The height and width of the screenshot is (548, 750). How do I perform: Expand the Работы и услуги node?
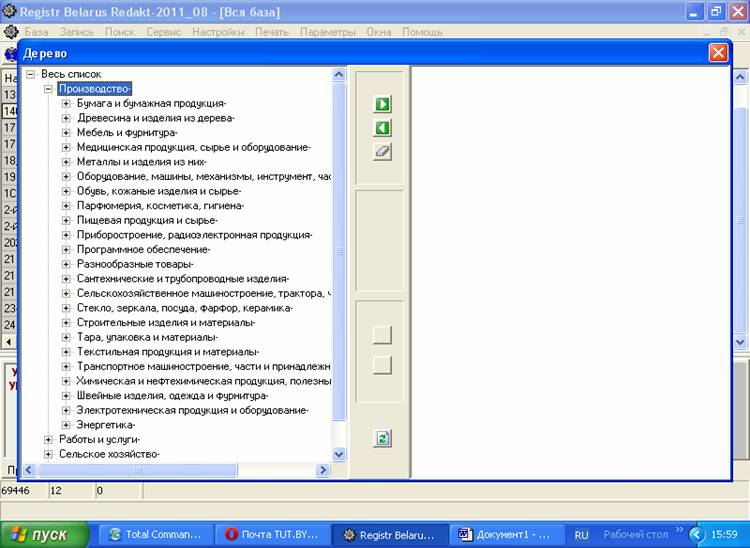click(48, 439)
